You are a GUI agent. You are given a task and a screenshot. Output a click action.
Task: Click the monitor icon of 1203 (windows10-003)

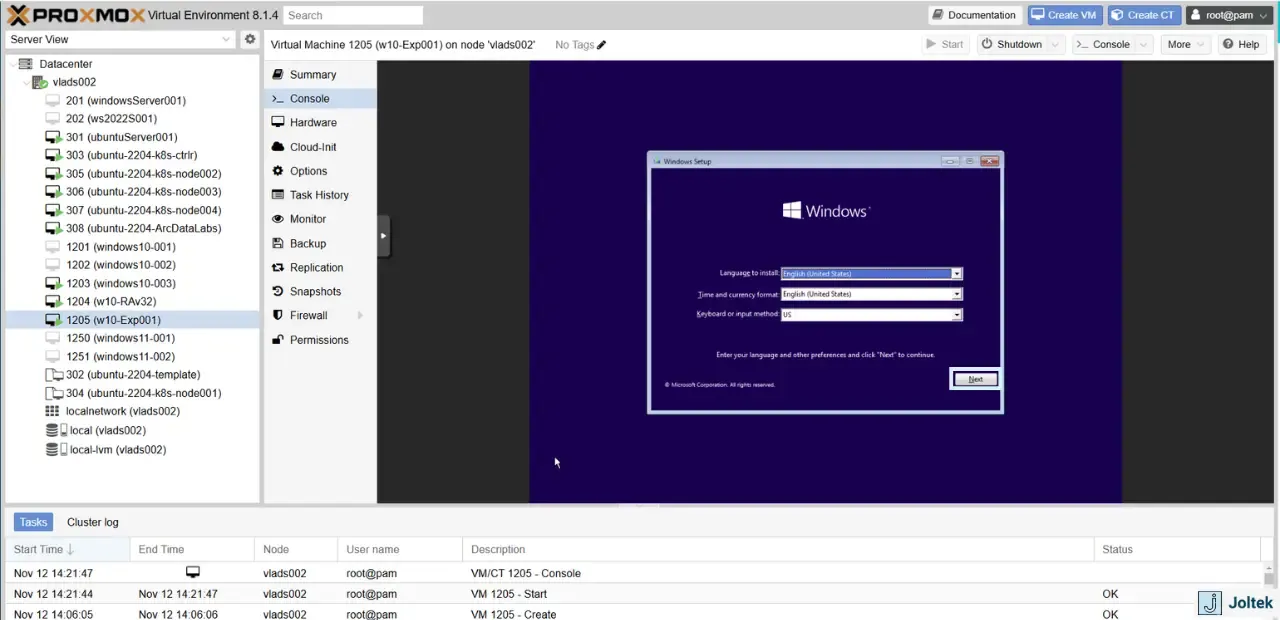point(53,283)
